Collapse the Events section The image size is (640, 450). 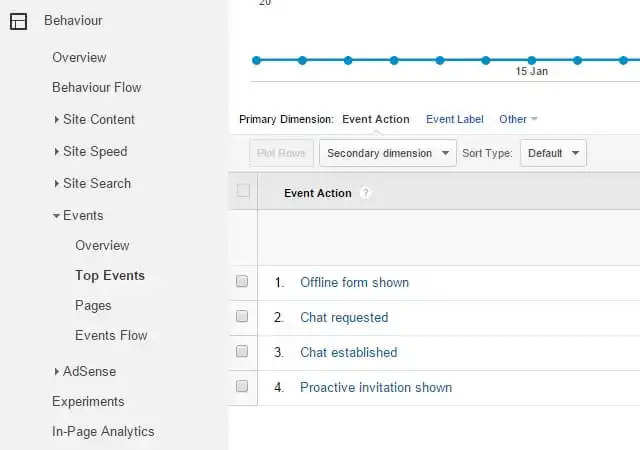pos(82,215)
